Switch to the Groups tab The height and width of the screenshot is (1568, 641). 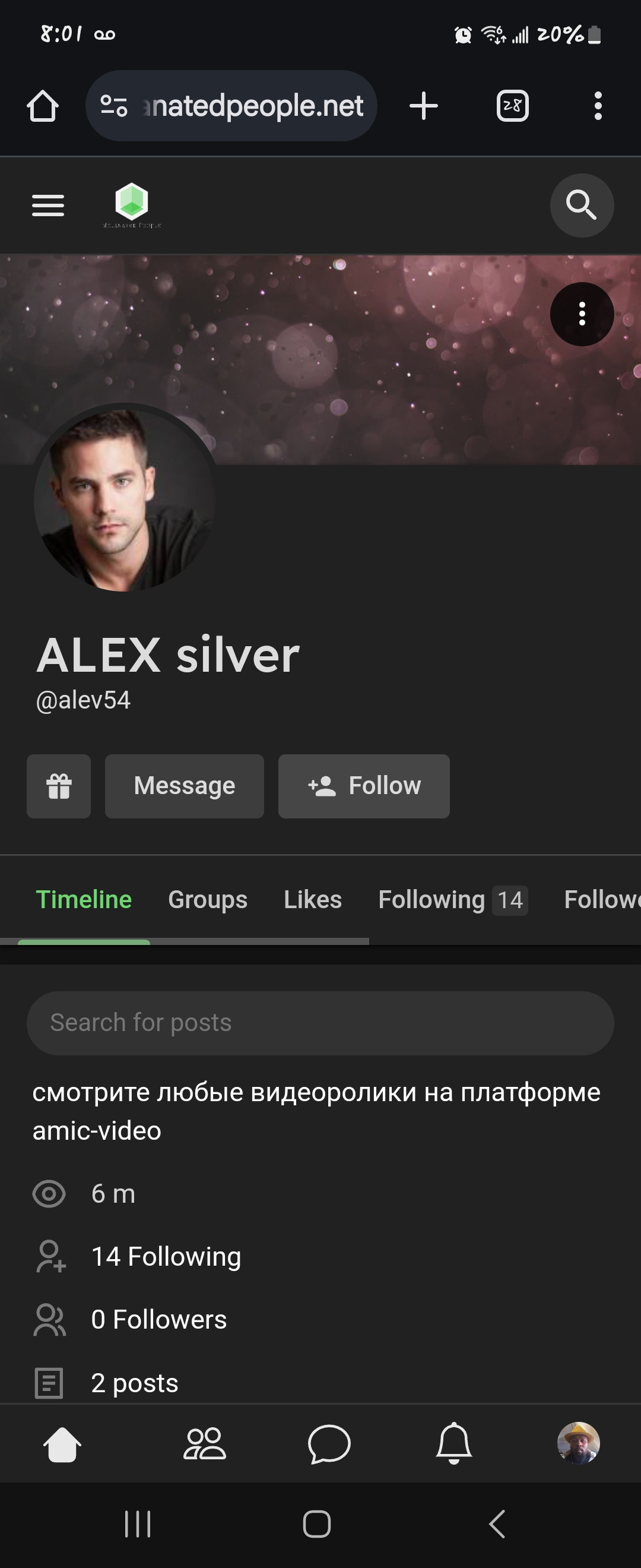coord(207,899)
